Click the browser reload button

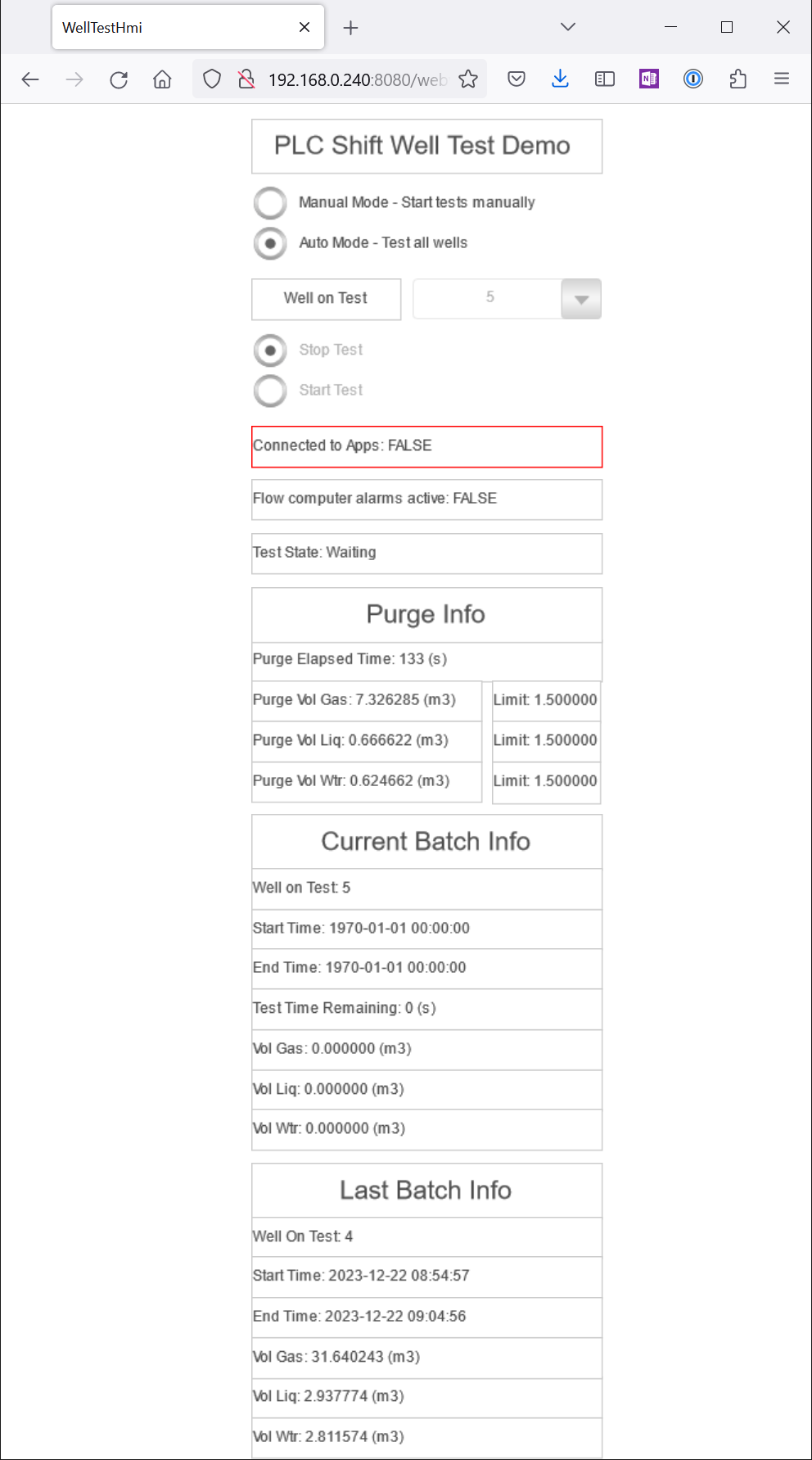pyautogui.click(x=119, y=79)
